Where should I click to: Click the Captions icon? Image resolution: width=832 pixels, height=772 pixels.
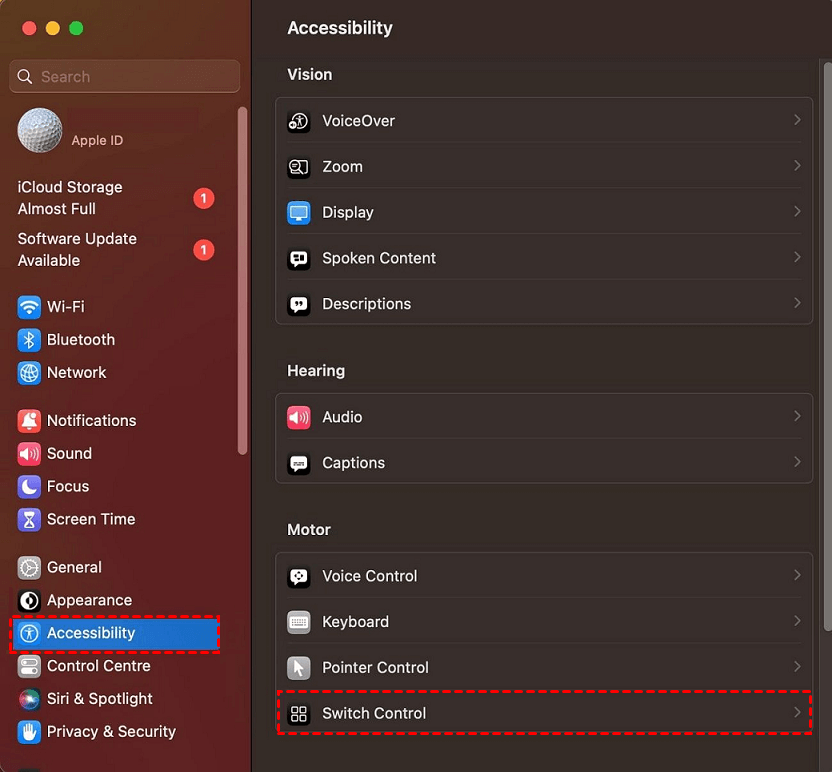pyautogui.click(x=299, y=463)
